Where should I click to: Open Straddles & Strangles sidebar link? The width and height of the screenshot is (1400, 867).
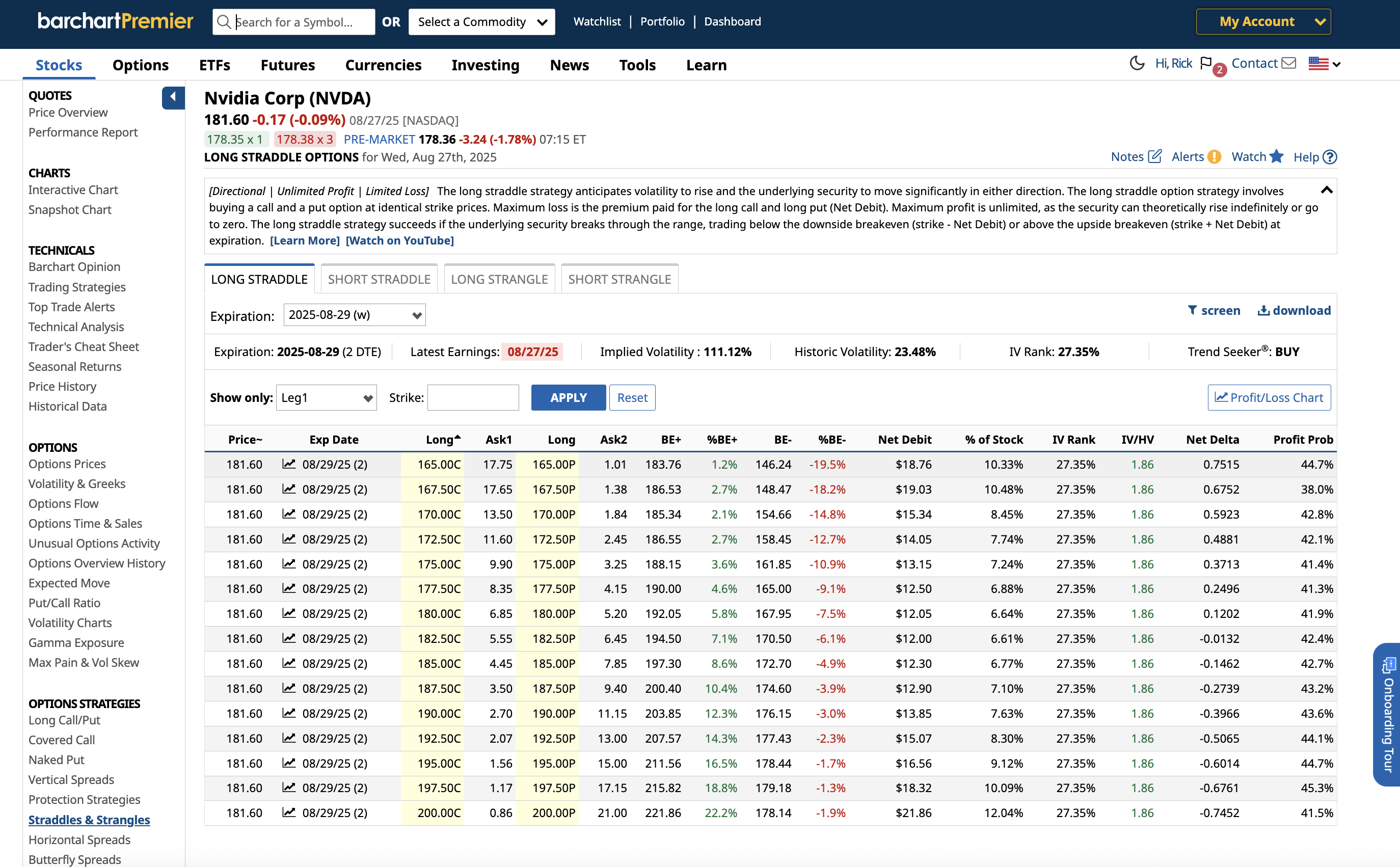(x=90, y=820)
